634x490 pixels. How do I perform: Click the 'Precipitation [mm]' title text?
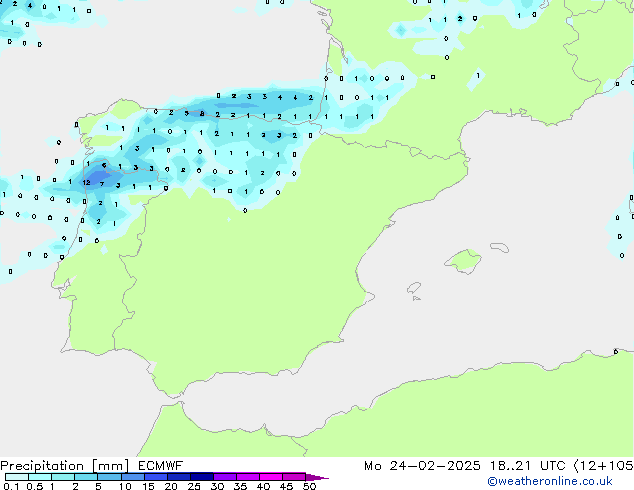pos(65,466)
